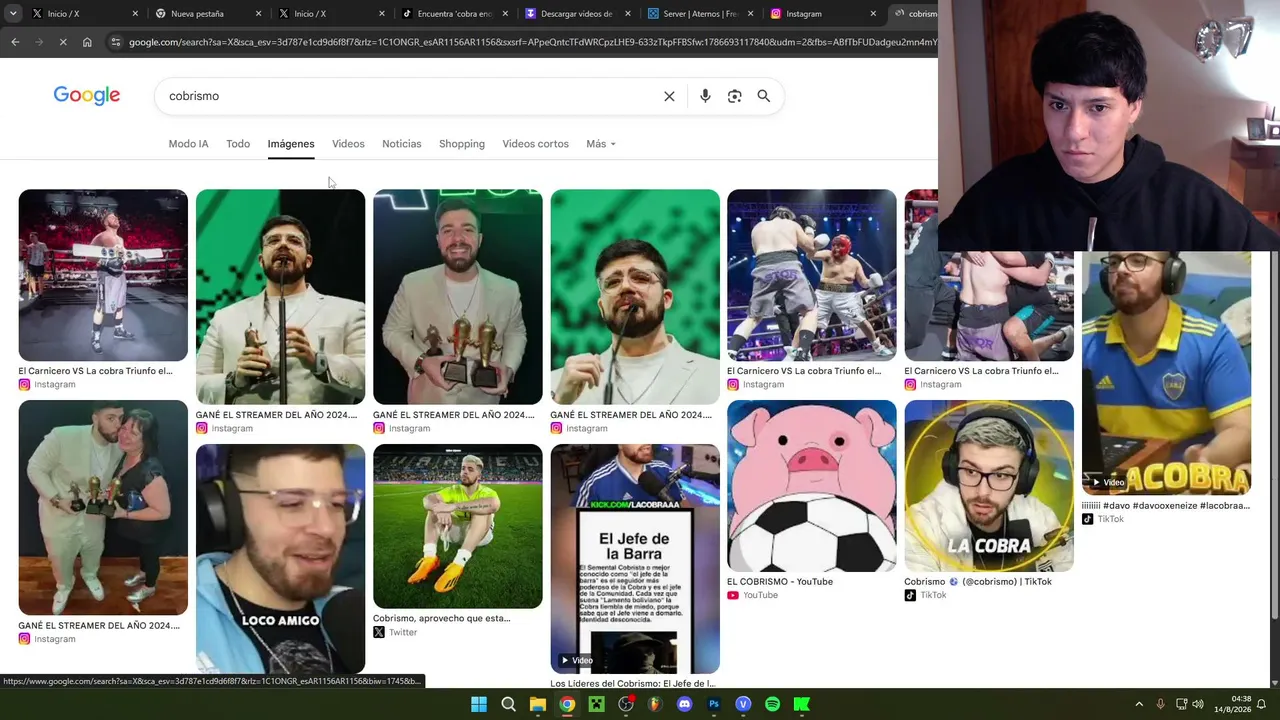Switch to the Descargar videos browser tab
Image resolution: width=1280 pixels, height=720 pixels.
[577, 14]
